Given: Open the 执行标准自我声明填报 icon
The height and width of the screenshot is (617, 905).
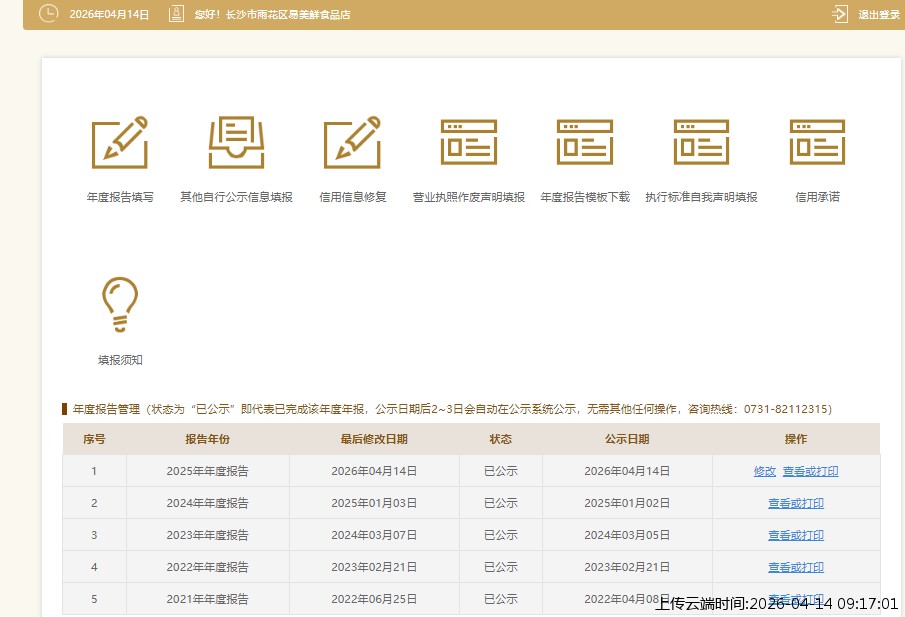Looking at the screenshot, I should [x=701, y=142].
